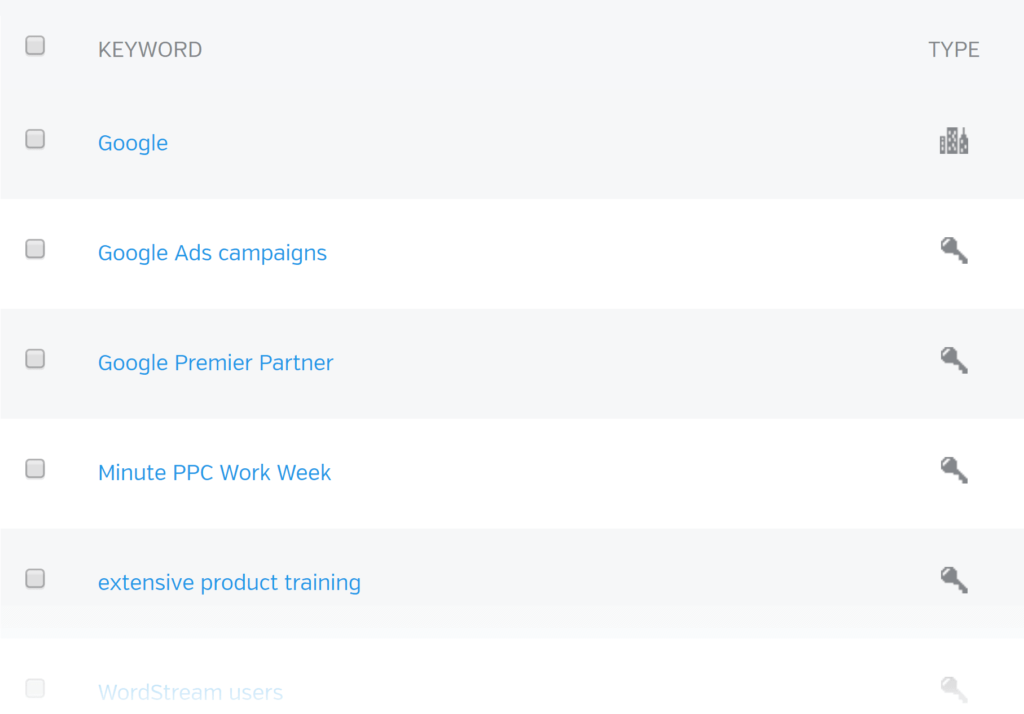
Task: Sort by the KEYWORD column header
Action: coord(150,50)
